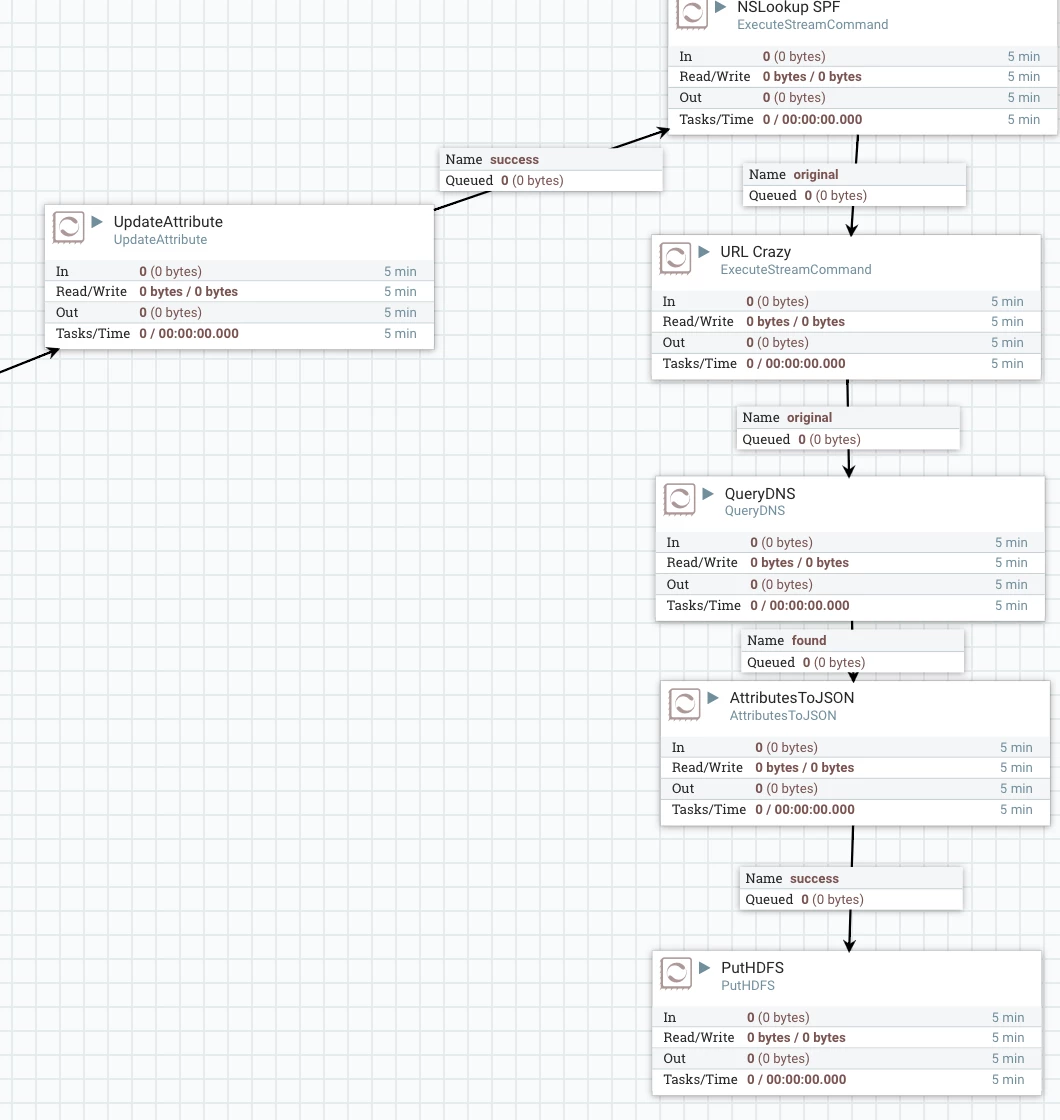Select the UpdateAttribute processor title
The height and width of the screenshot is (1120, 1060).
point(168,221)
